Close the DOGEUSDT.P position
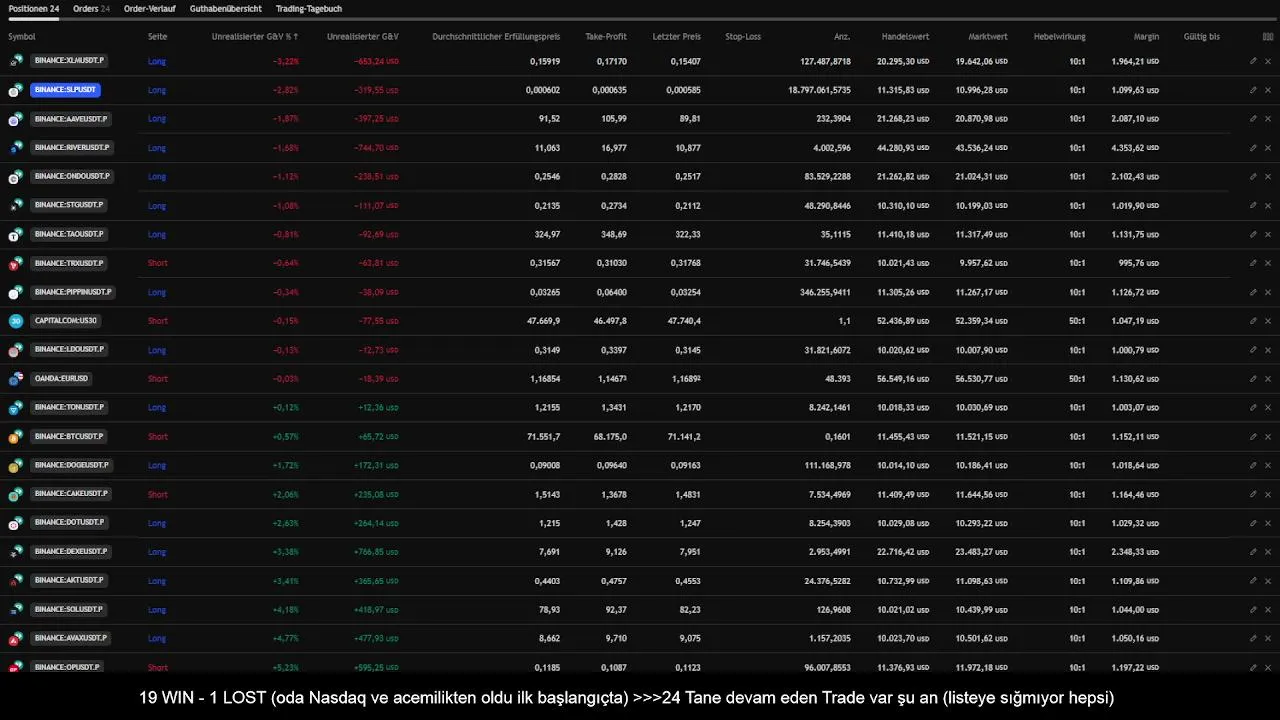Image resolution: width=1280 pixels, height=720 pixels. tap(1268, 466)
